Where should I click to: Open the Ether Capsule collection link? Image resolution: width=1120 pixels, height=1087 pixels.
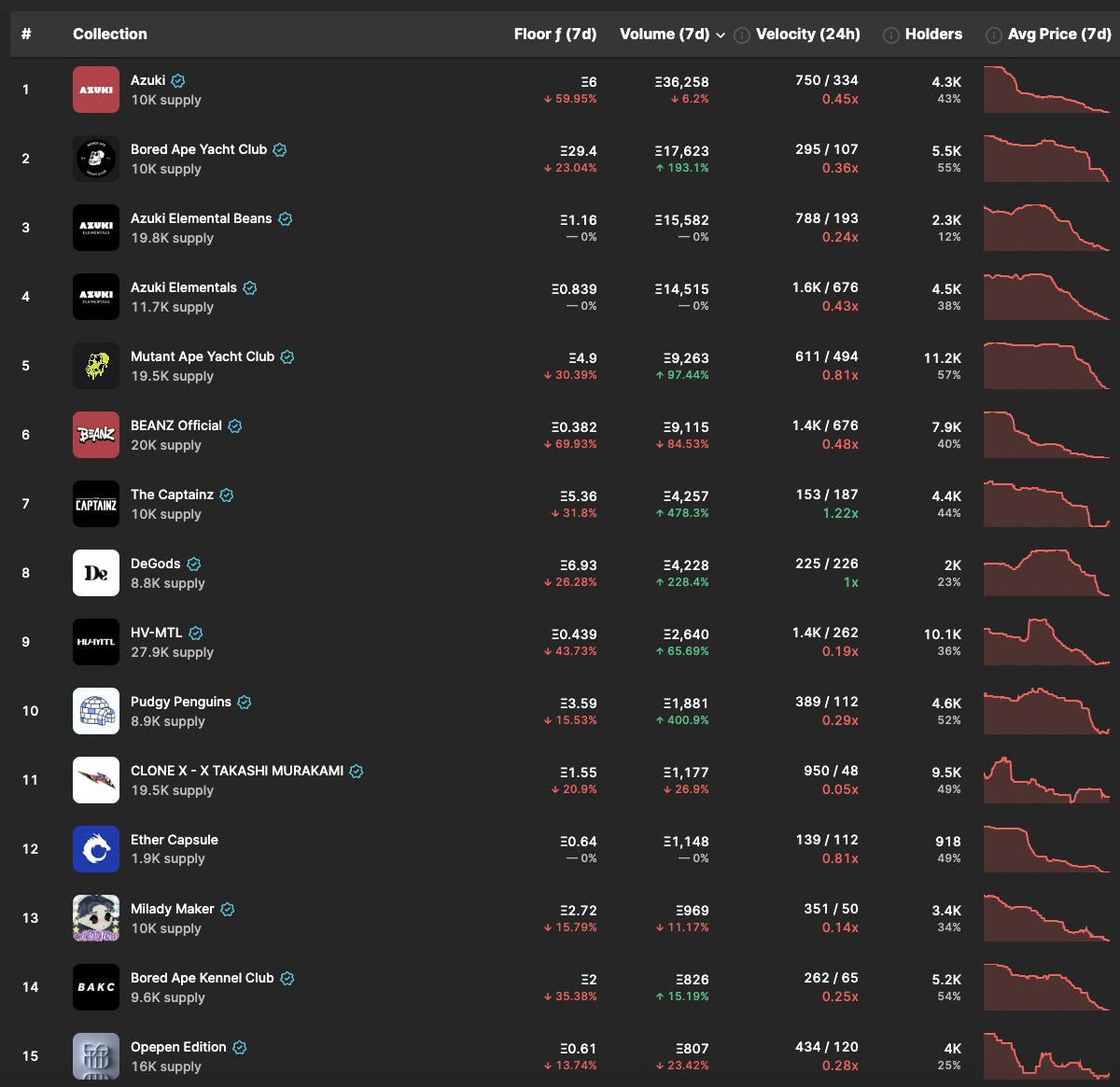[175, 840]
